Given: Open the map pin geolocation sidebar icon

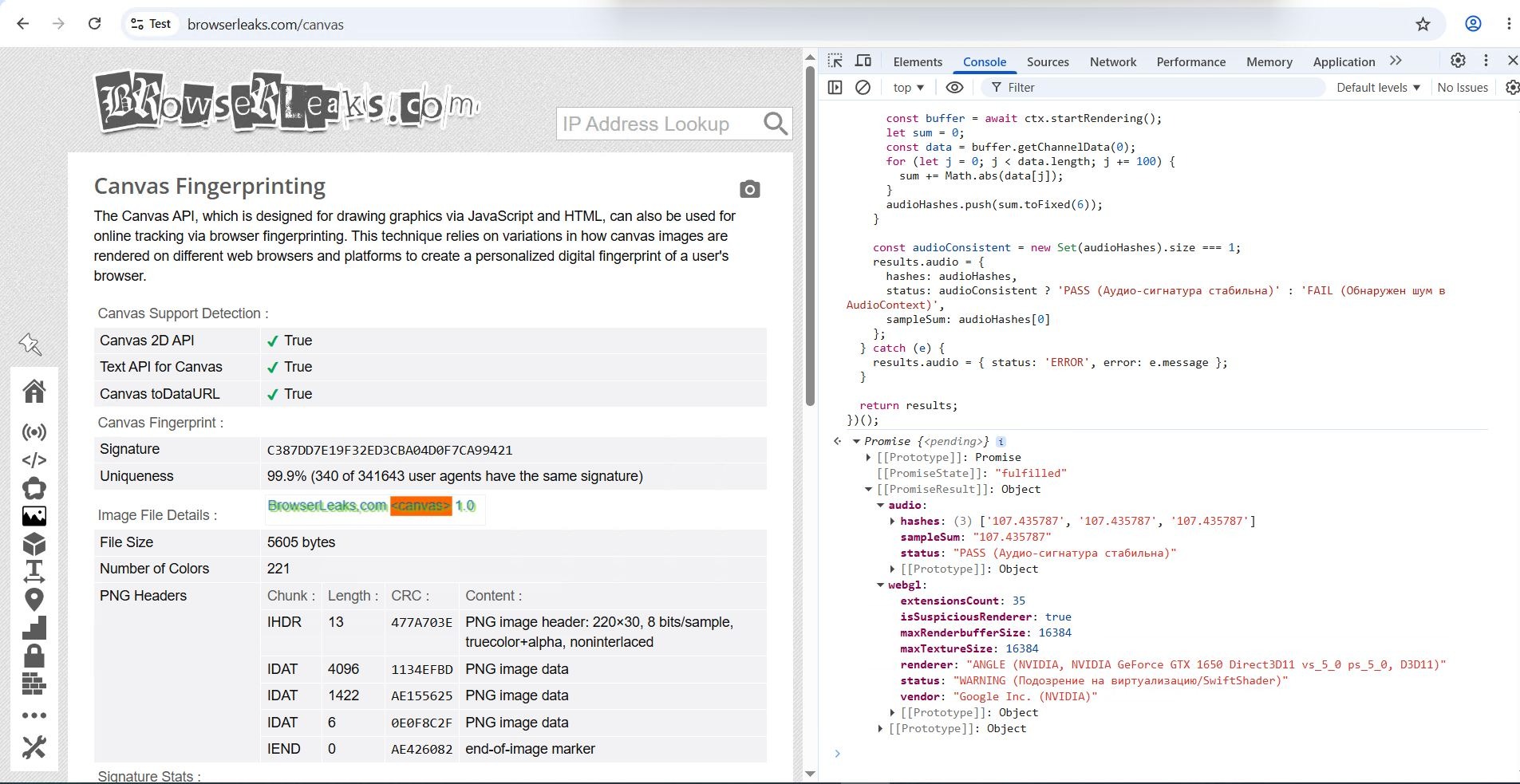Looking at the screenshot, I should (x=34, y=600).
